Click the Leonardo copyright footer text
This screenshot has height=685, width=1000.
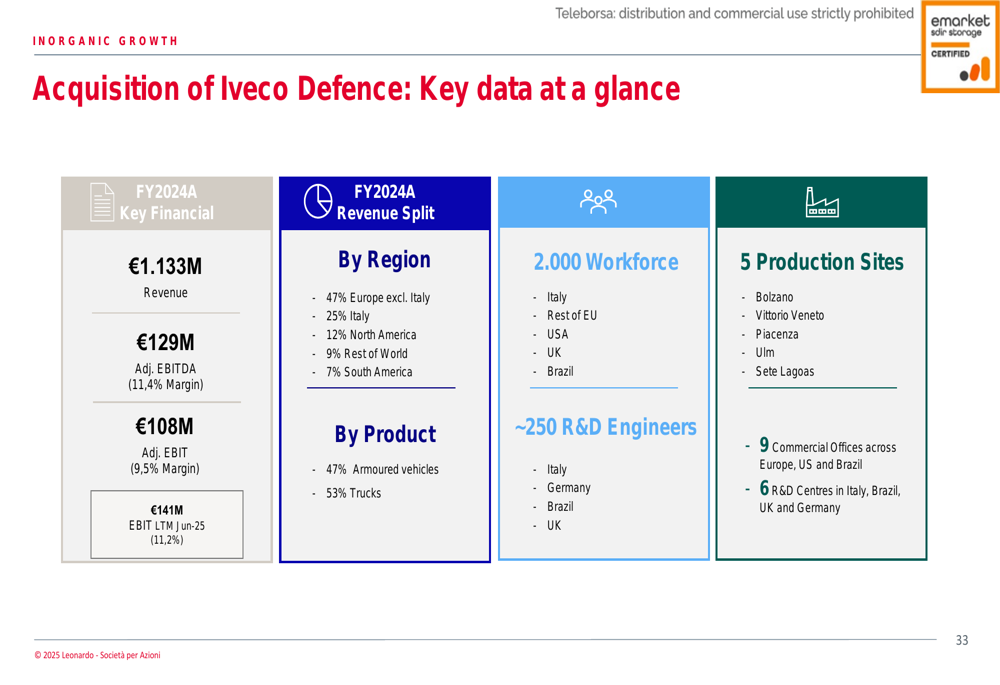[97, 655]
